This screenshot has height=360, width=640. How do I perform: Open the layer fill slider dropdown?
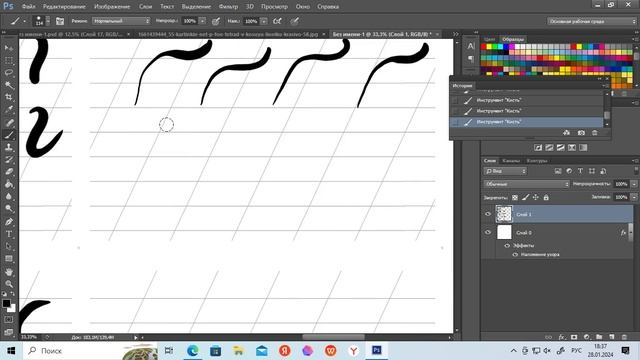(634, 197)
